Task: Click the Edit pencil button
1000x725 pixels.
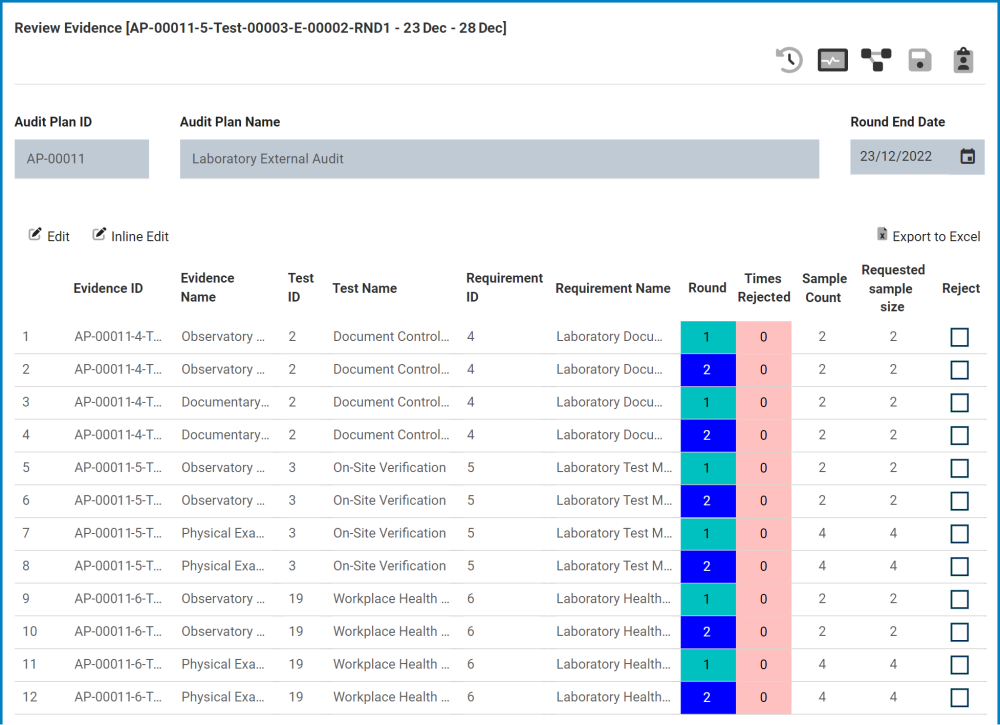Action: tap(49, 236)
